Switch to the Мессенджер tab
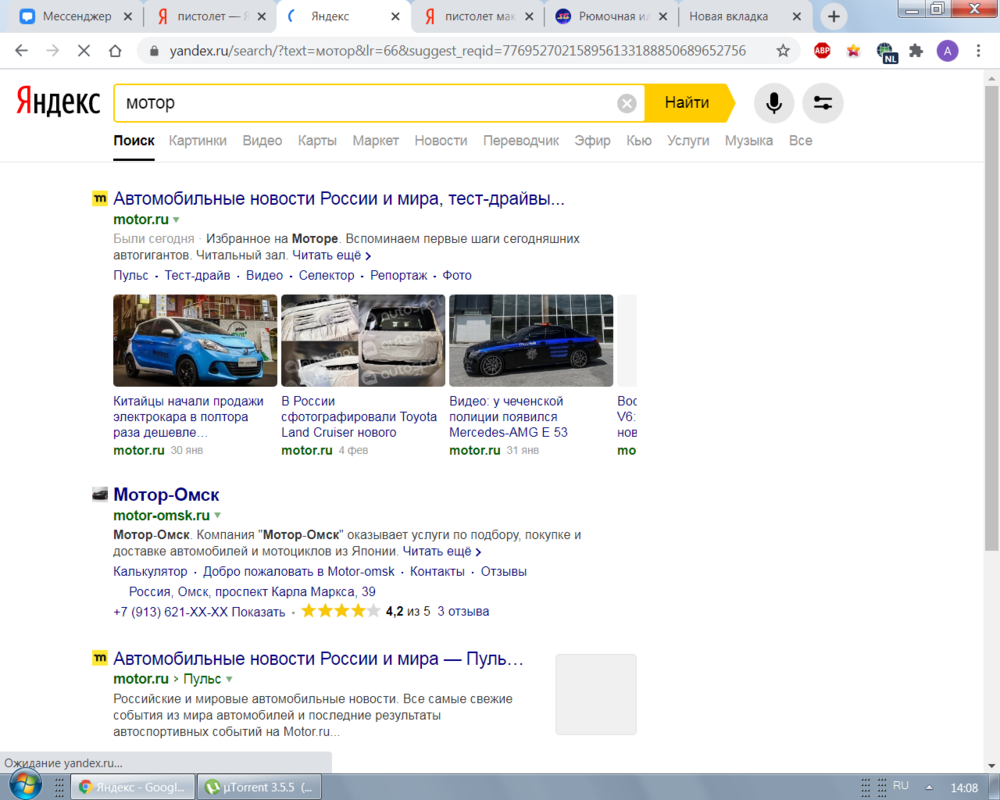 coord(77,17)
